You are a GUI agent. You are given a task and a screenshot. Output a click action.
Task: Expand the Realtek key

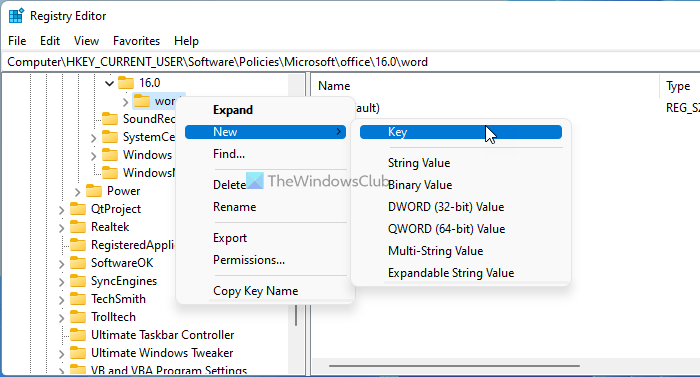click(61, 228)
